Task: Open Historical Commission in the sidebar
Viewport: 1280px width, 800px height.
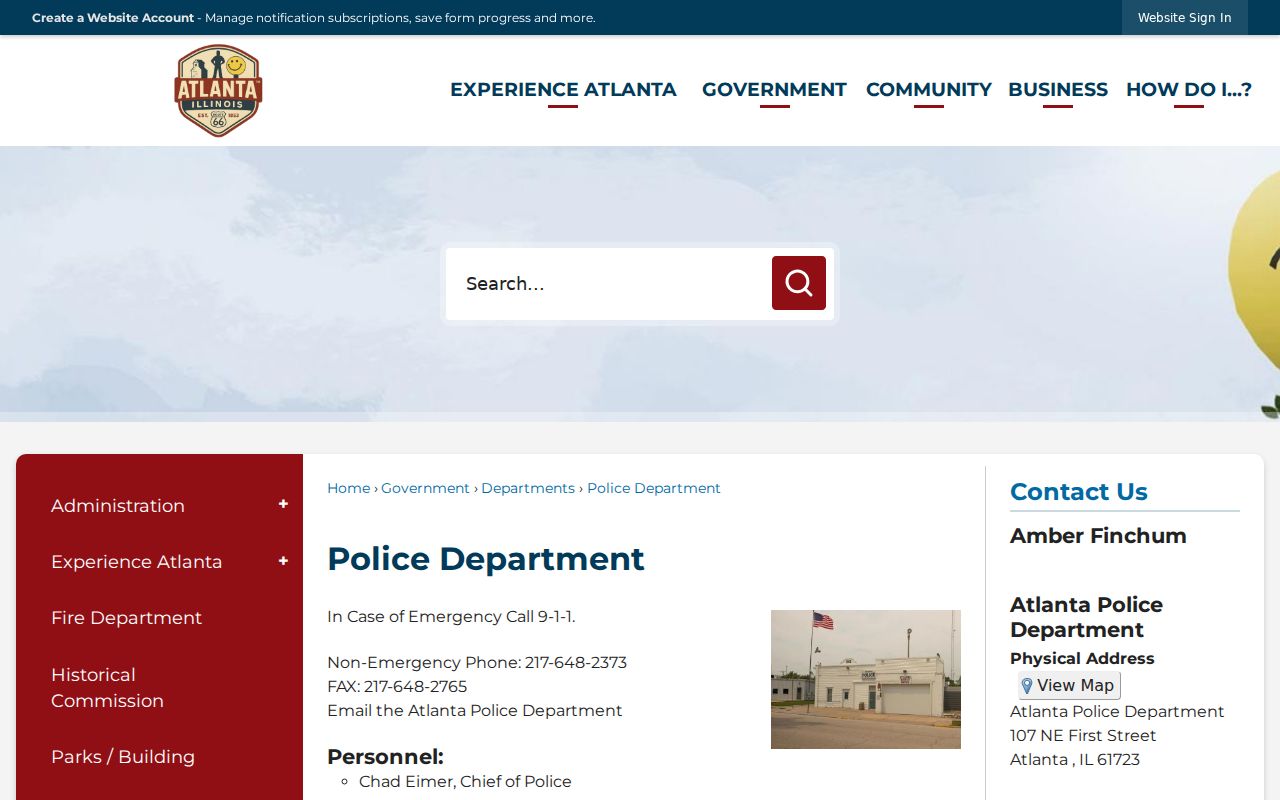Action: pos(108,688)
